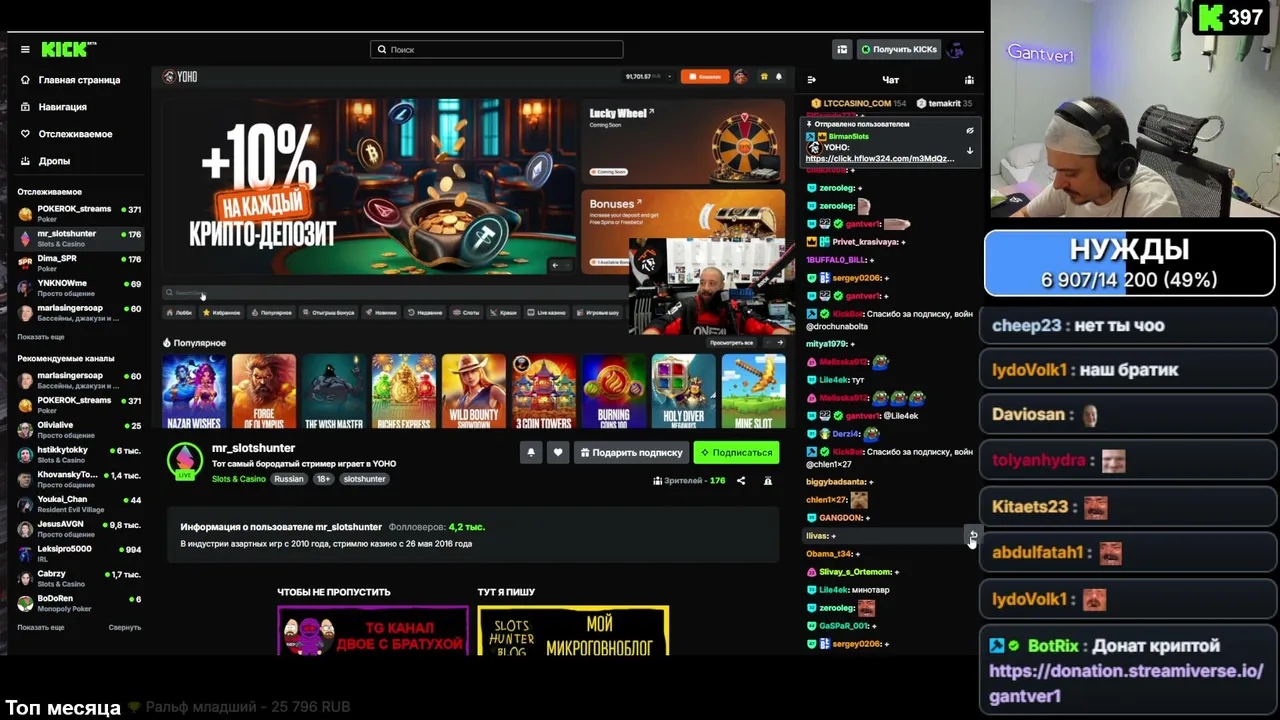Click the casino gift icon
Image resolution: width=1280 pixels, height=720 pixels.
764,77
